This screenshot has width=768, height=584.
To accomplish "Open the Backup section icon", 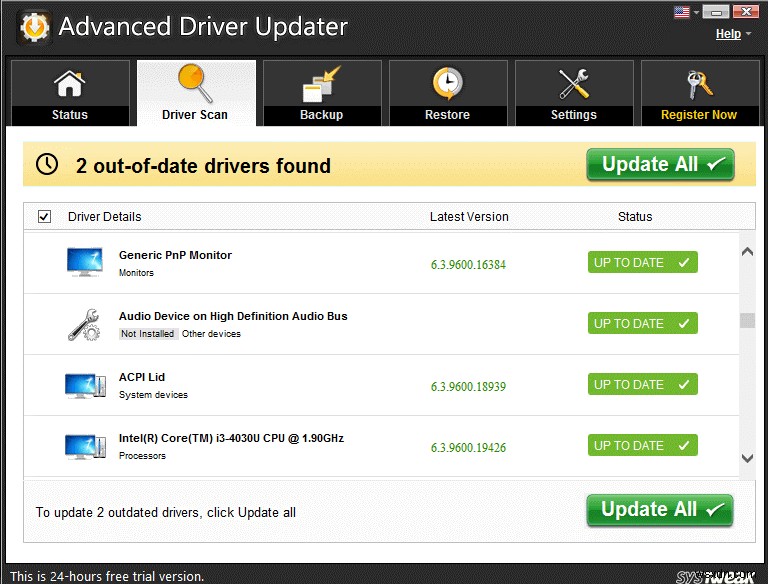I will 322,85.
